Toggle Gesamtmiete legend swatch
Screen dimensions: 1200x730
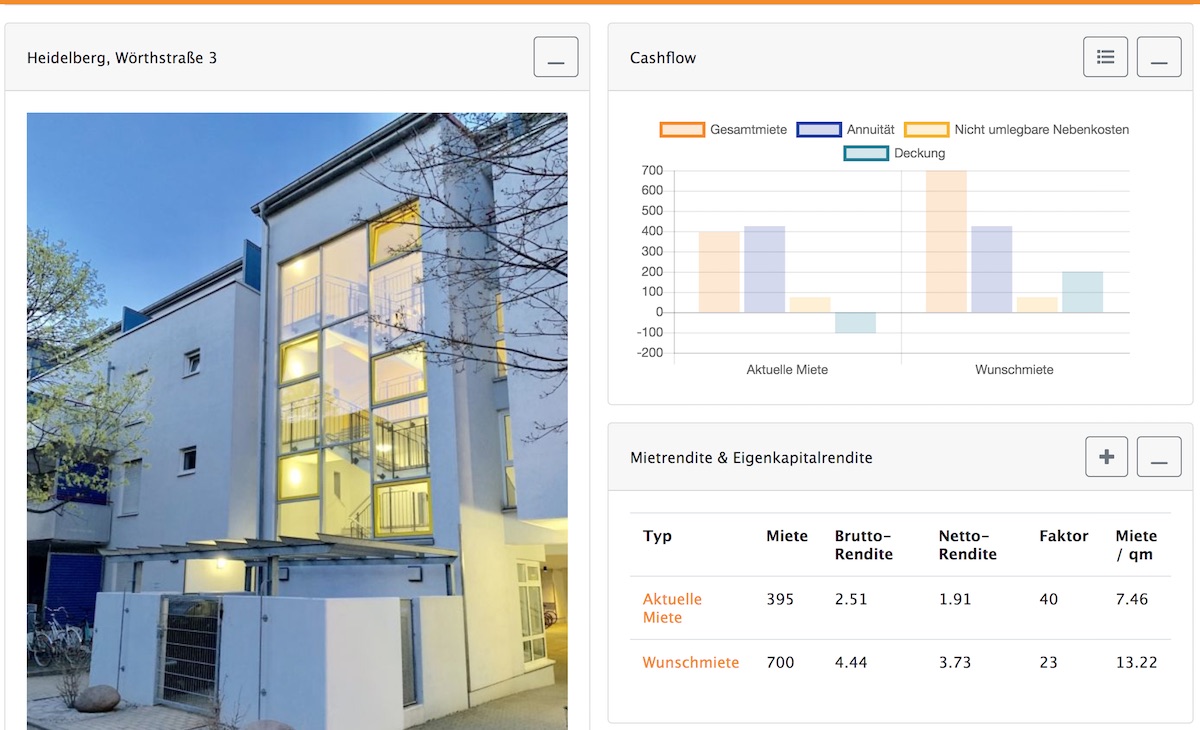coord(681,130)
